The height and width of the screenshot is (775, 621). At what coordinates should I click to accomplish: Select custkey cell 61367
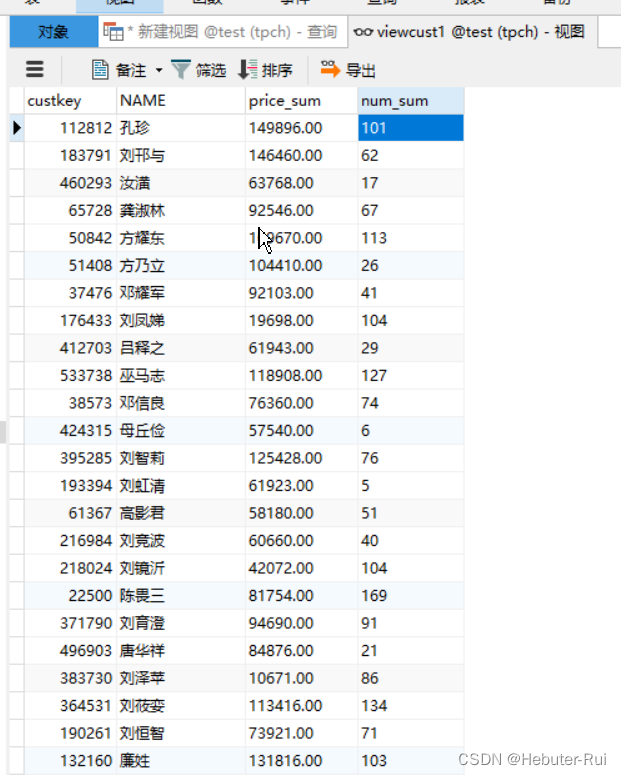[x=70, y=513]
